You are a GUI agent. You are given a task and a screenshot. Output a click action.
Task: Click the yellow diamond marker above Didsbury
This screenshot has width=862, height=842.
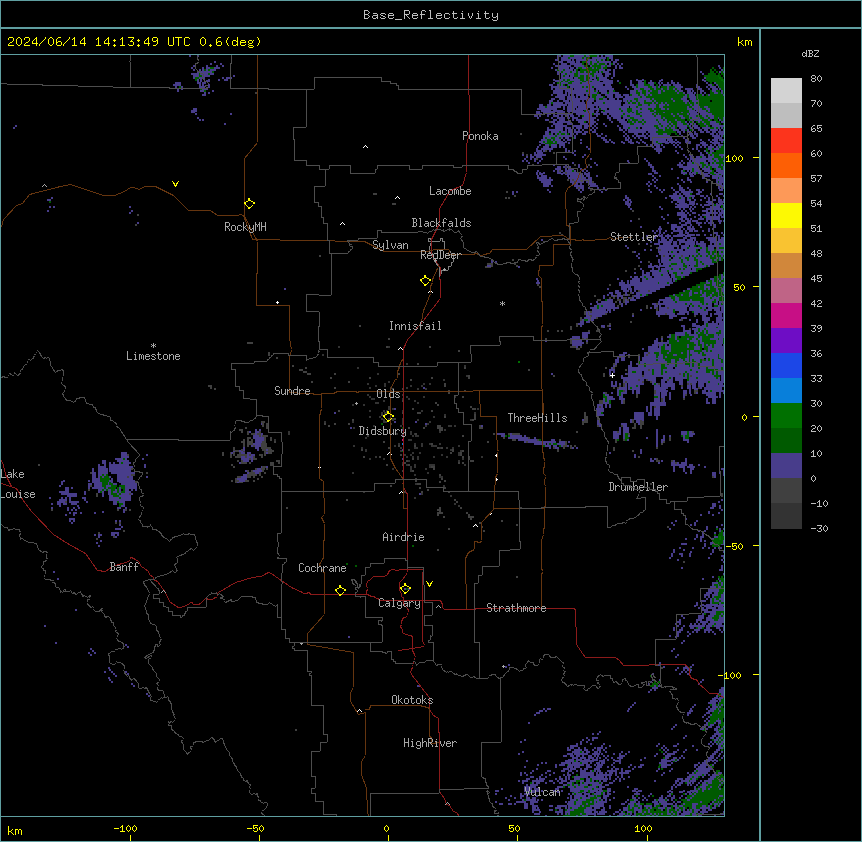(x=388, y=417)
